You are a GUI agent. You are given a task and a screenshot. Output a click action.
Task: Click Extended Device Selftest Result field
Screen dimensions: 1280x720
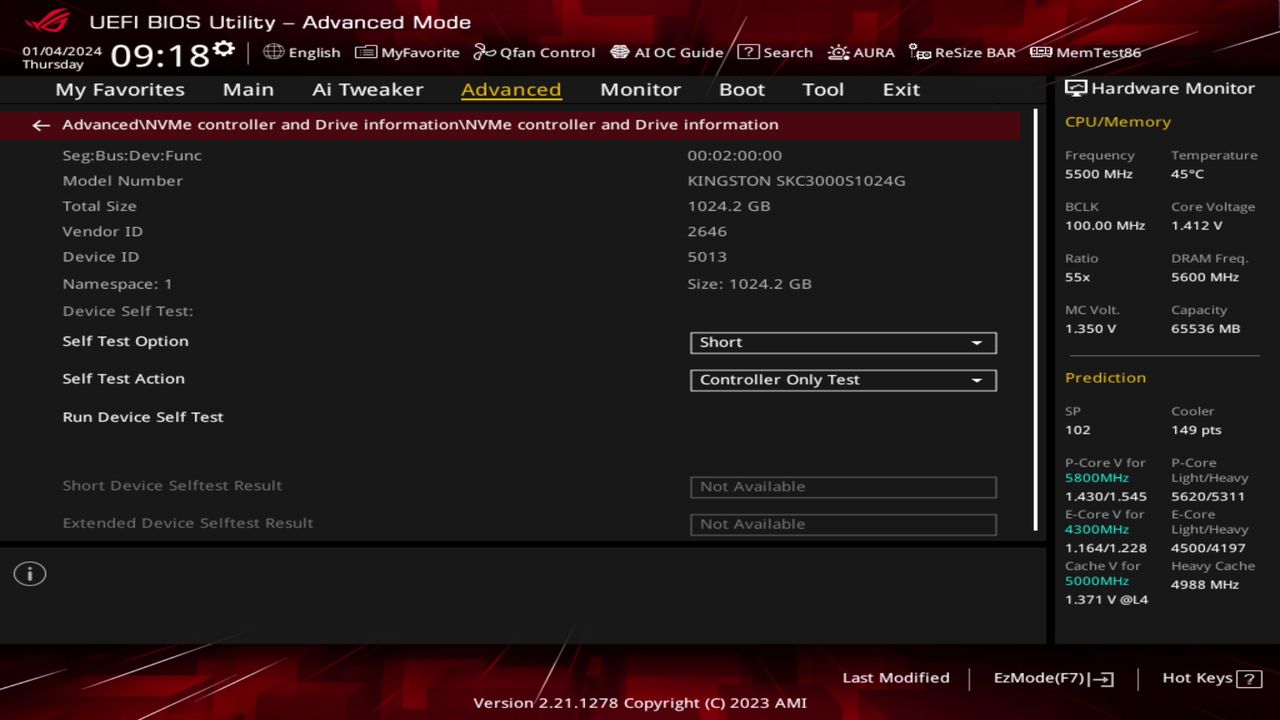pos(843,524)
